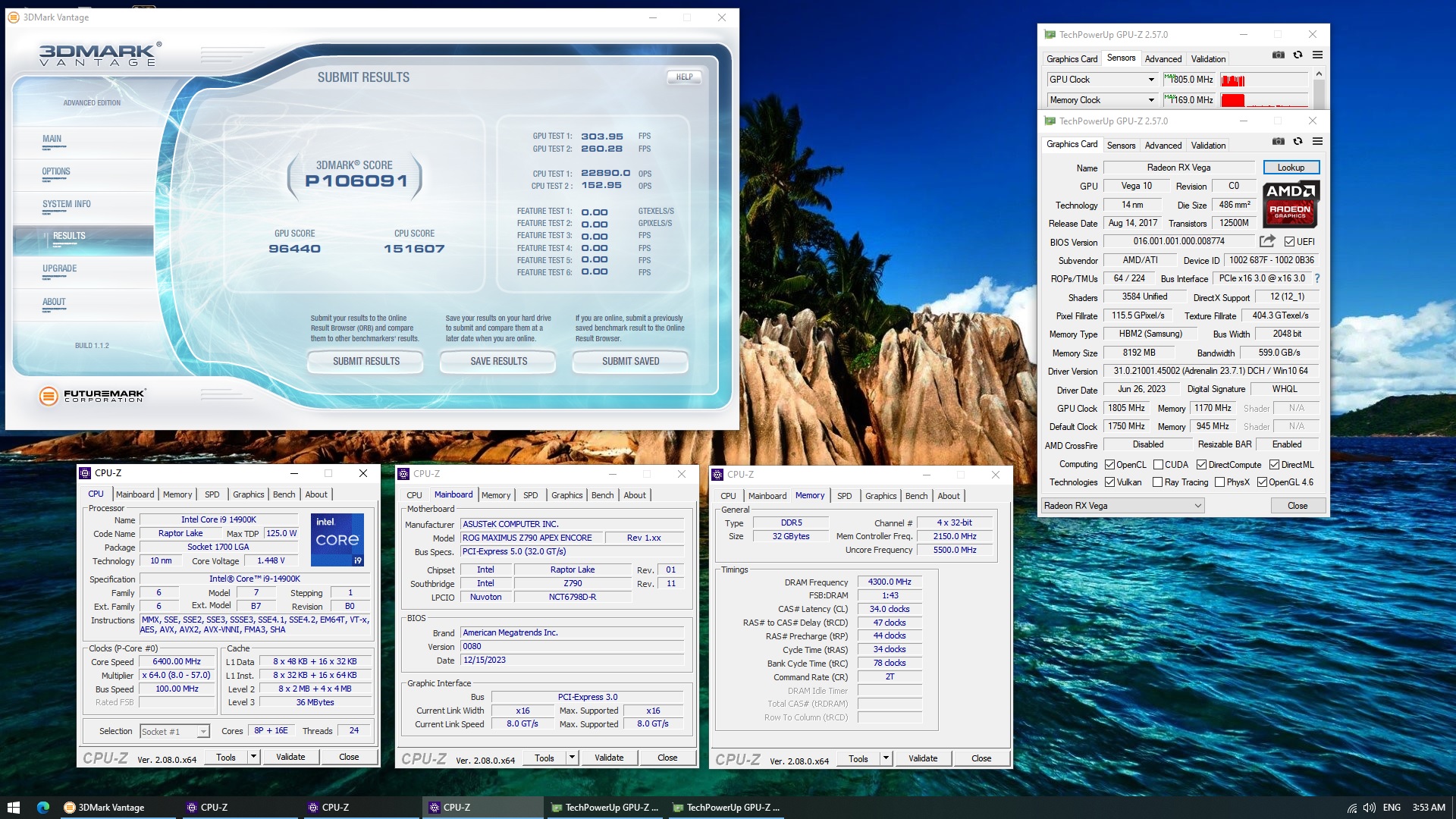Open the Graphics tab in the CPU-Z Mainboard window

point(566,495)
